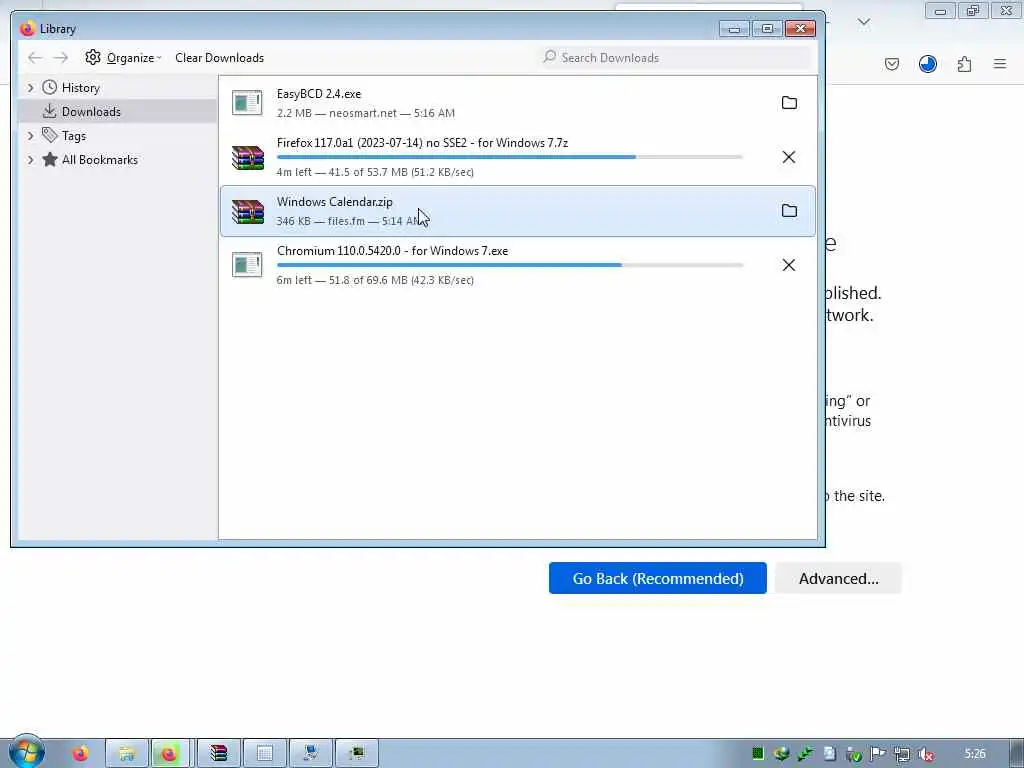
Task: Click the Windows Calendar.zip archive icon
Action: click(248, 212)
